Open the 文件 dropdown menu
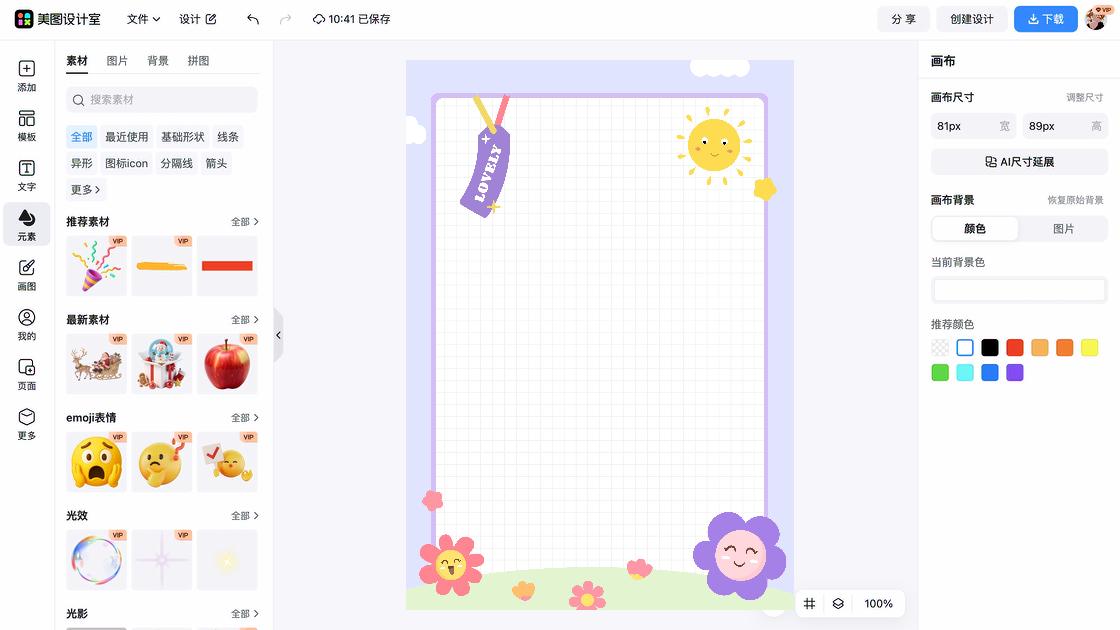The image size is (1120, 630). coord(143,19)
